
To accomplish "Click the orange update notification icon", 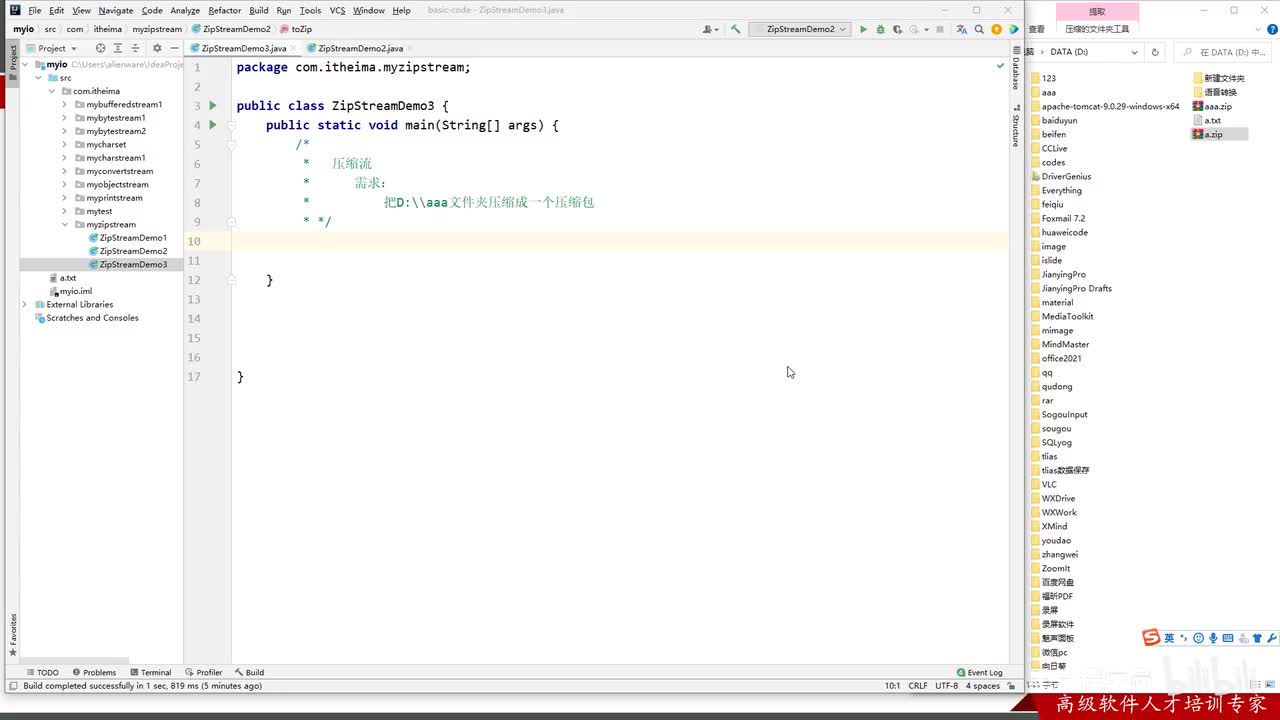I will point(996,29).
